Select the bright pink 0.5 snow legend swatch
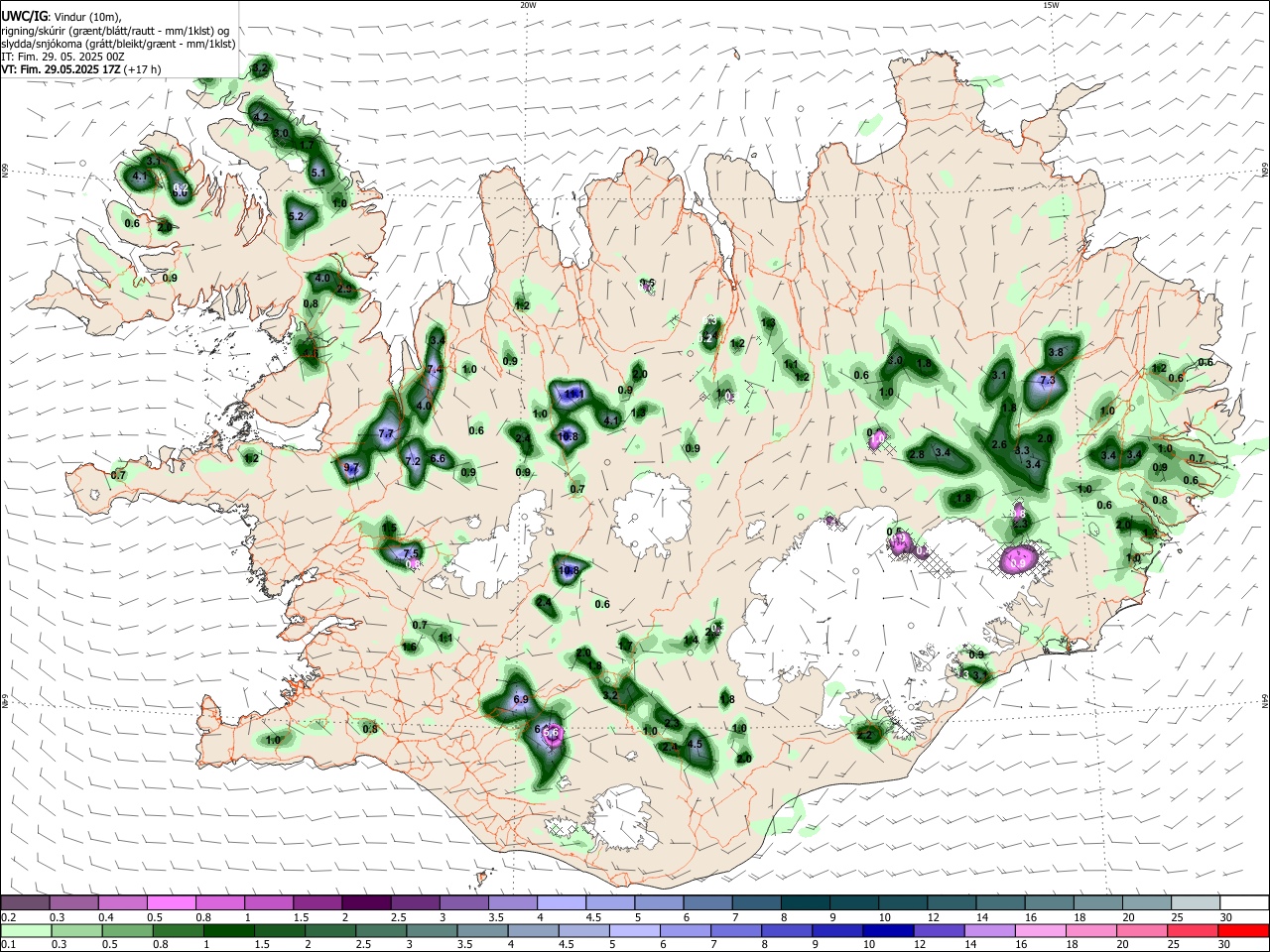The image size is (1270, 952). click(x=172, y=902)
